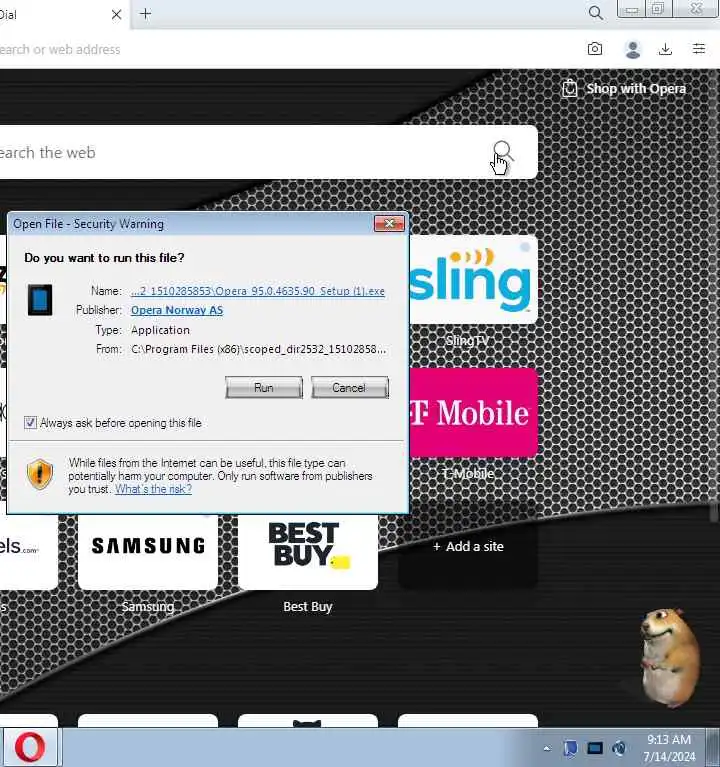Show hidden tray icons arrow

pos(547,748)
